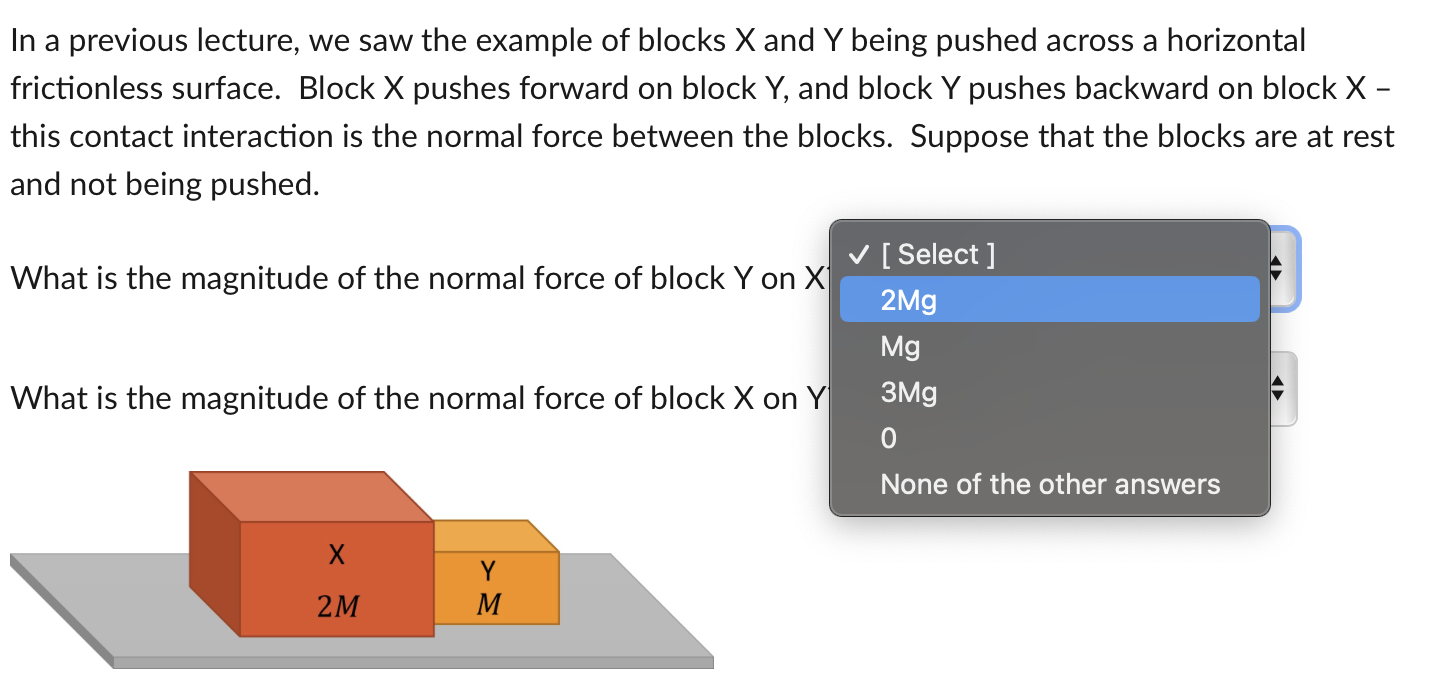Select the "2Mg" option from the dropdown
The image size is (1434, 678).
[905, 299]
